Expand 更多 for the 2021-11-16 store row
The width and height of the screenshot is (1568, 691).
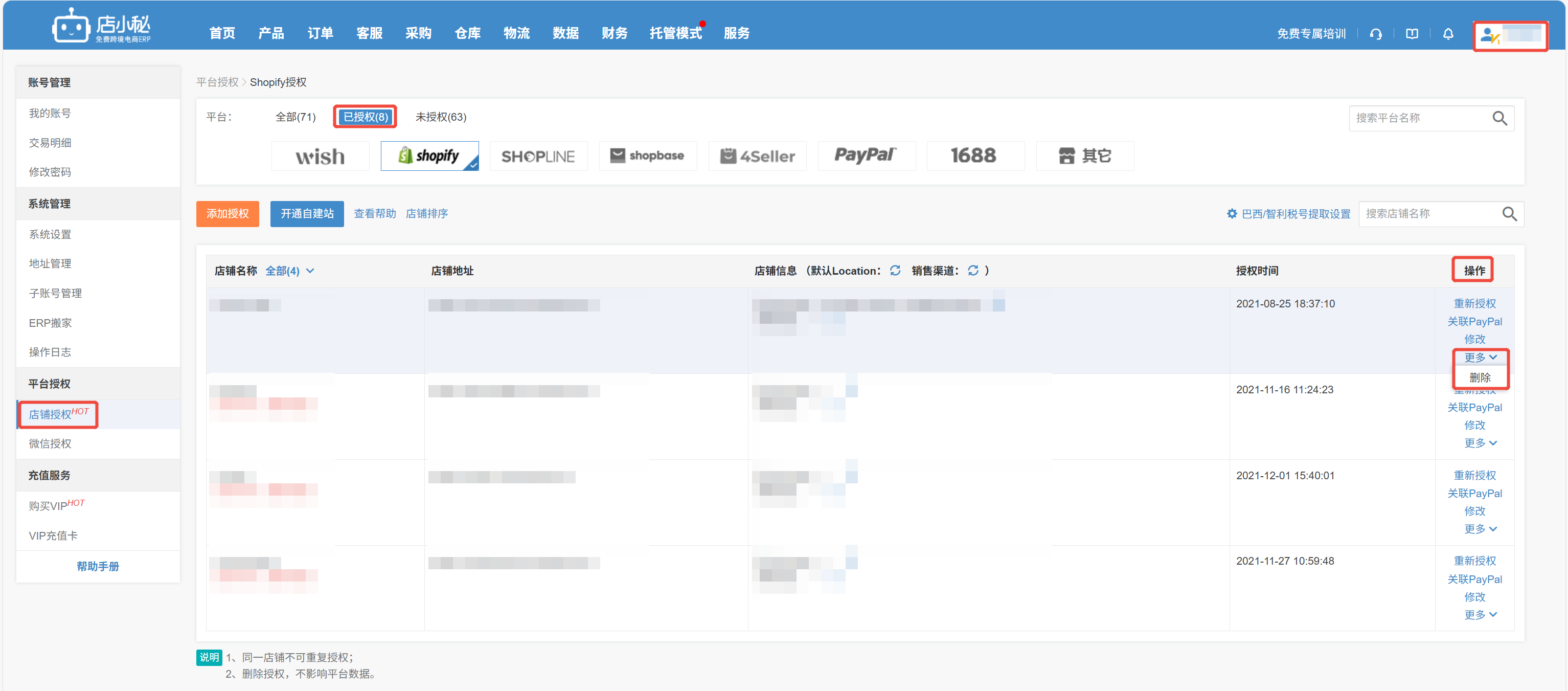coord(1480,442)
